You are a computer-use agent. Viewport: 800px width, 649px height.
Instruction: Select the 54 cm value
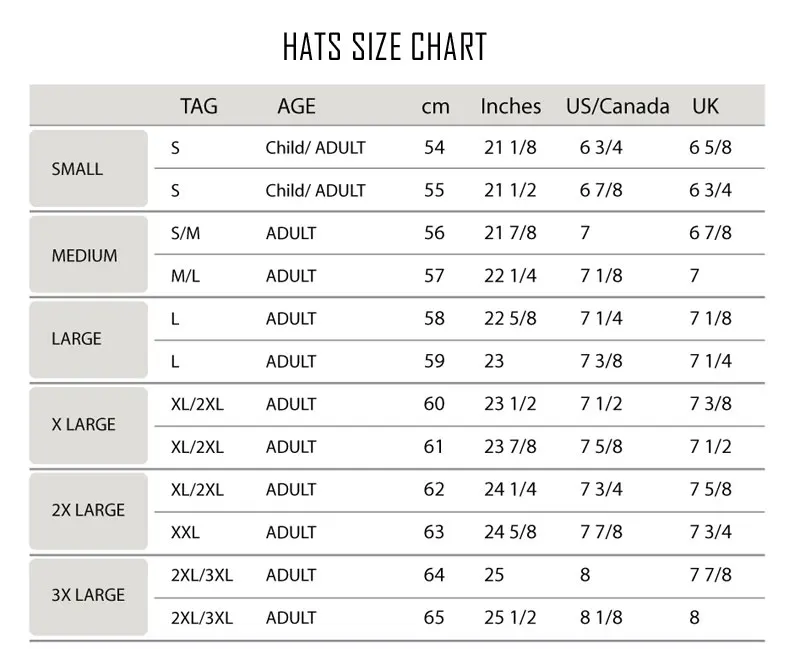coord(434,148)
